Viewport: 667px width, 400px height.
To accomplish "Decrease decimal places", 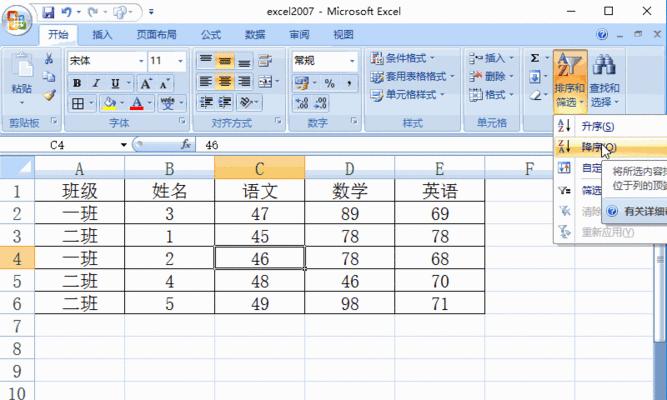I will (x=320, y=103).
